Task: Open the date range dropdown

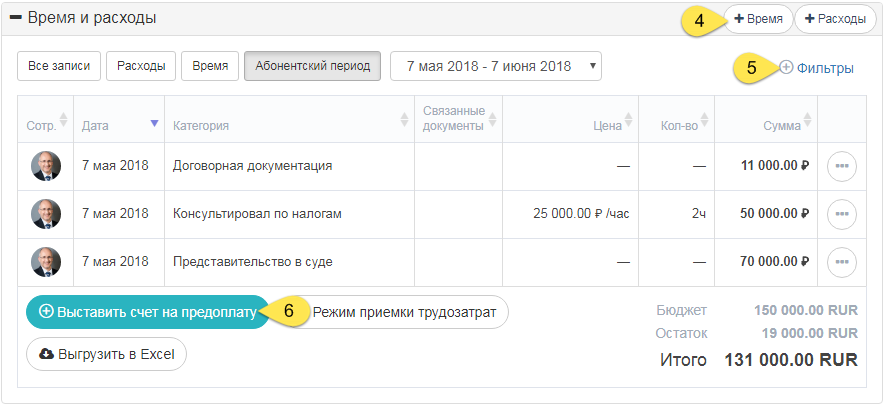Action: click(496, 66)
